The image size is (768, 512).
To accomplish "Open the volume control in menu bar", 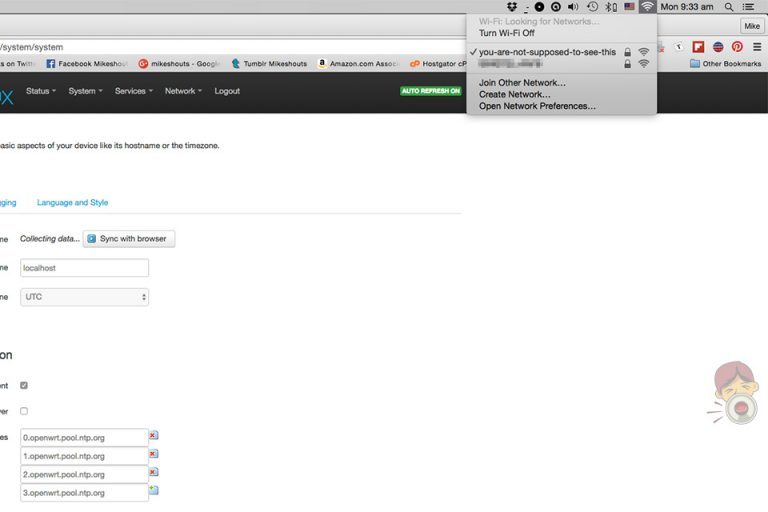I will click(x=573, y=7).
